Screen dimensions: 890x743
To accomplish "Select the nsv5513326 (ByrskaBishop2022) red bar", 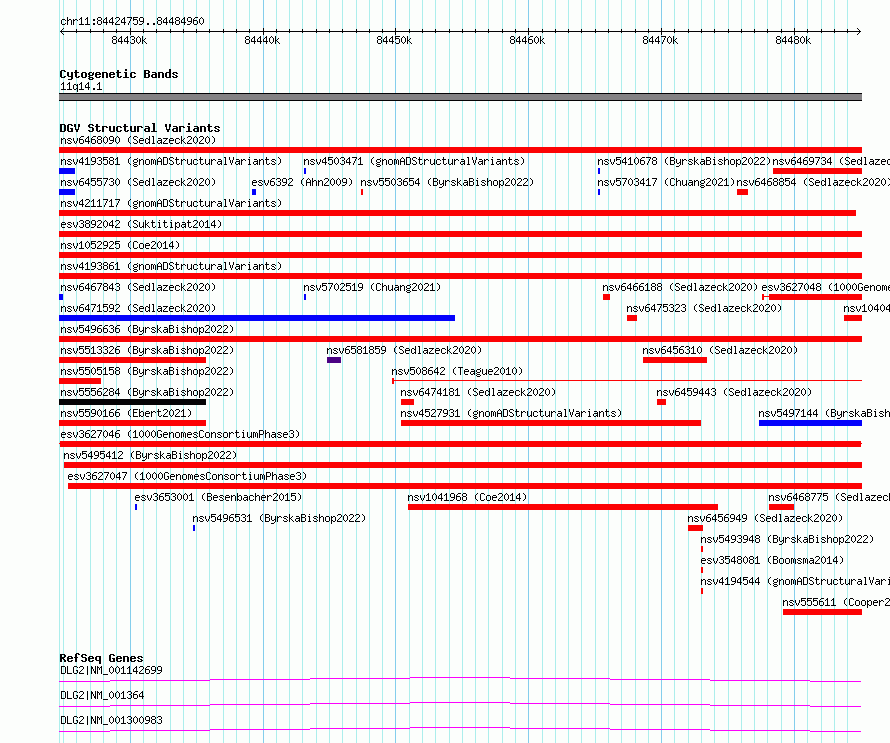I will pyautogui.click(x=132, y=360).
